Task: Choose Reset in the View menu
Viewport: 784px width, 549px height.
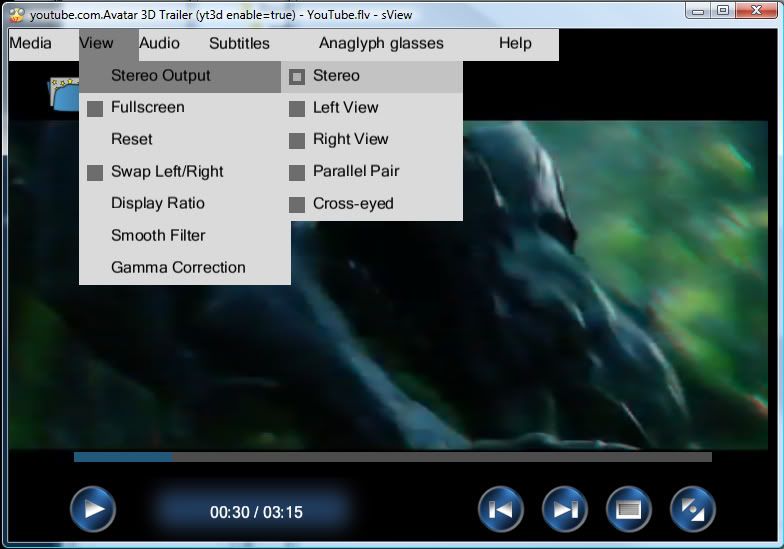Action: [185, 140]
